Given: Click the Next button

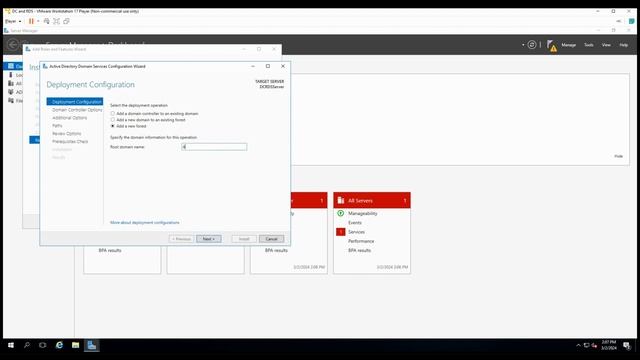Looking at the screenshot, I should [x=209, y=239].
